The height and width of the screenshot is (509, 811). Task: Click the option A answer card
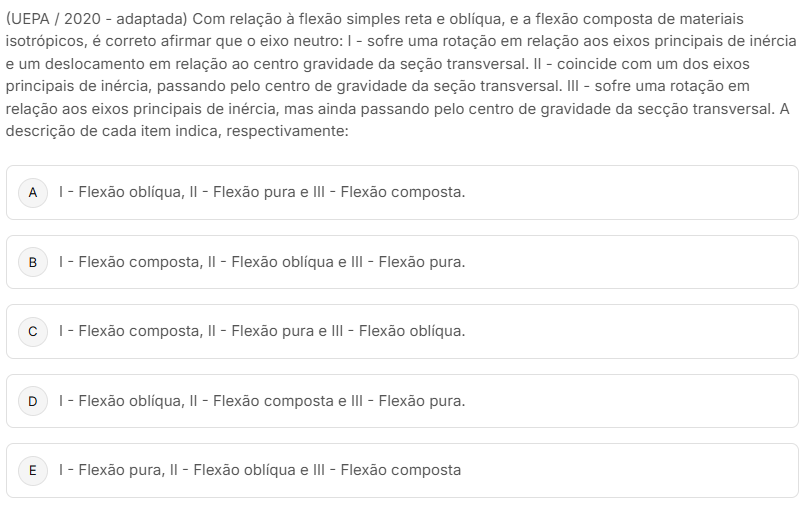[402, 192]
